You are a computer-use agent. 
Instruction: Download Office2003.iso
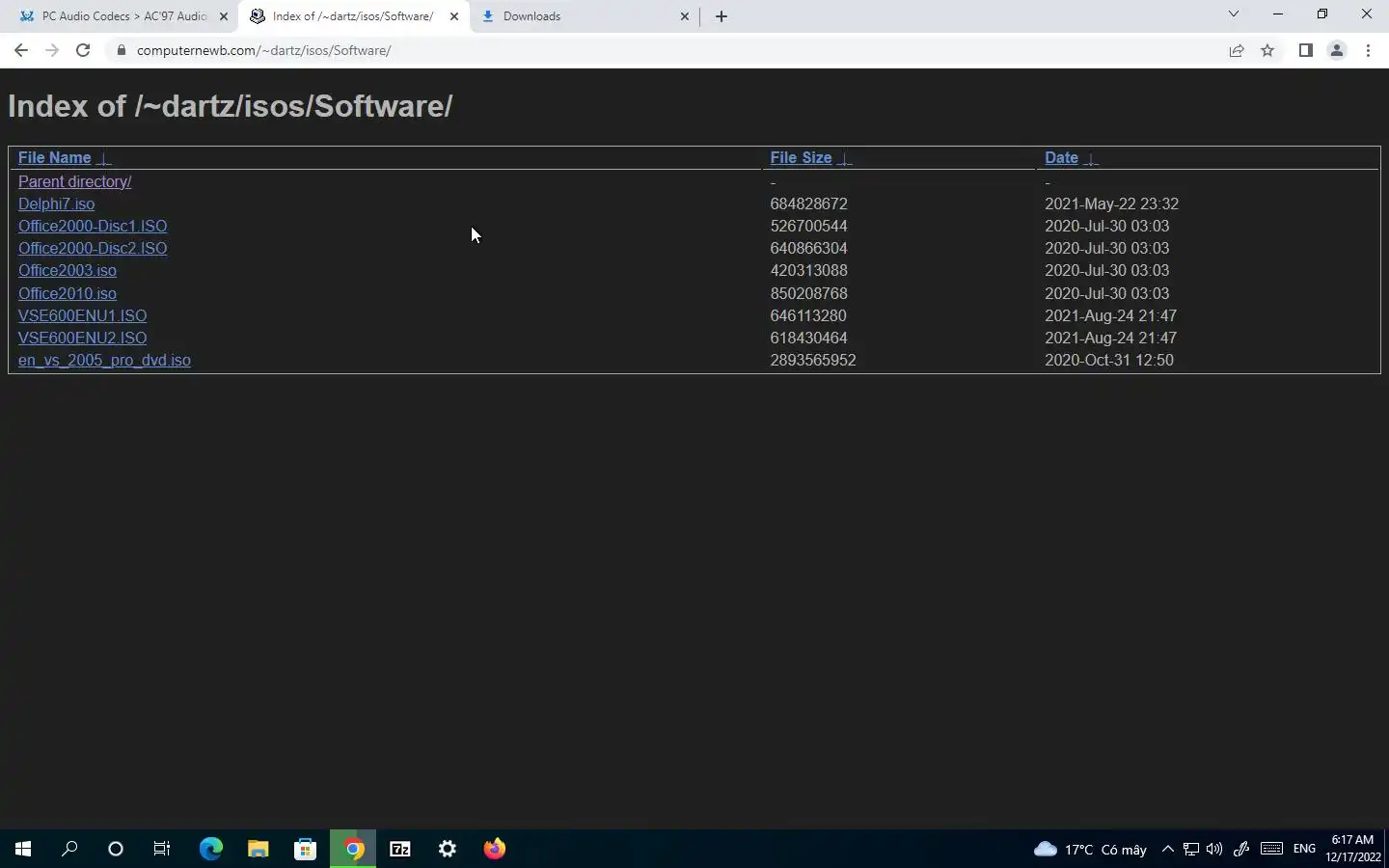point(67,270)
